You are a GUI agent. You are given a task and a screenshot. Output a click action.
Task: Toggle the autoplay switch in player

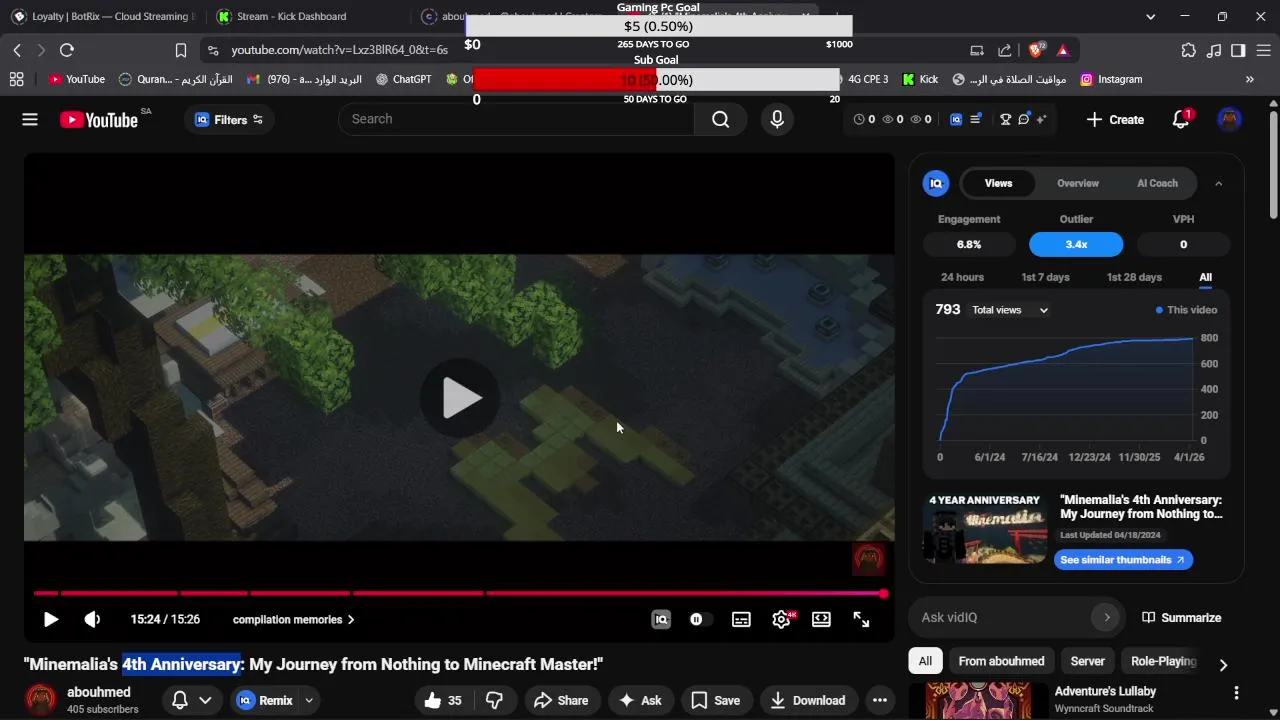700,619
